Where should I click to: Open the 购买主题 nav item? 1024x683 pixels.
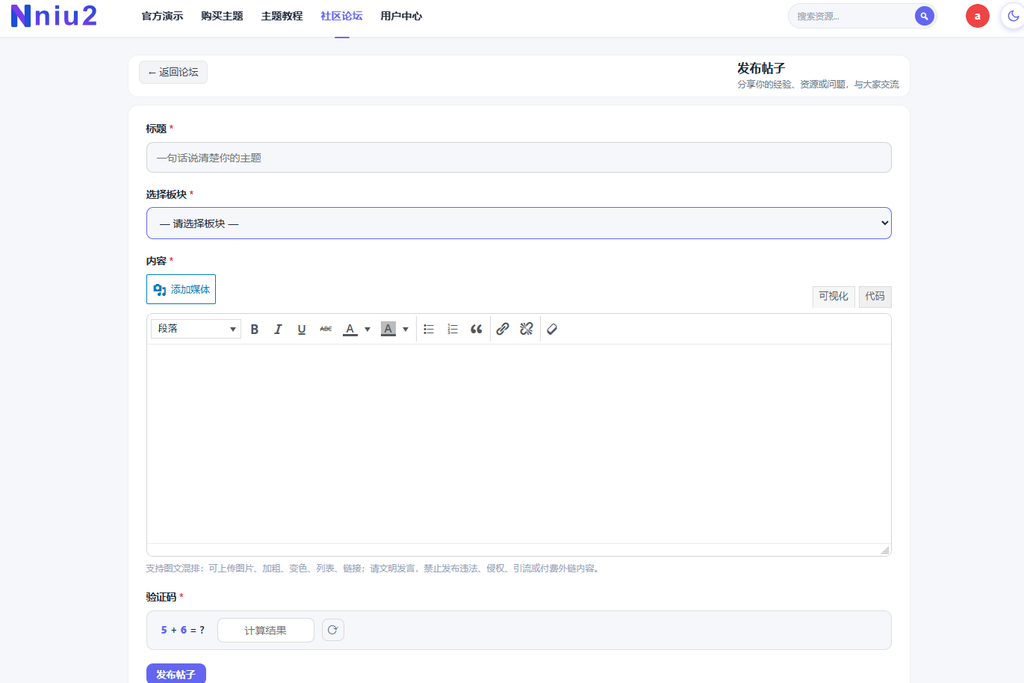pyautogui.click(x=222, y=16)
